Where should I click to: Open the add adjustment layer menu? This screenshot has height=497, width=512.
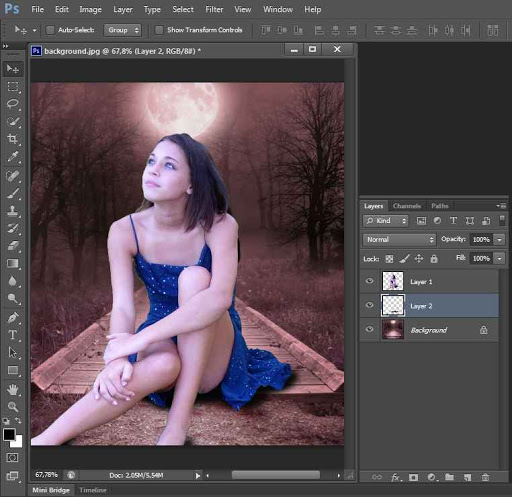tap(432, 477)
